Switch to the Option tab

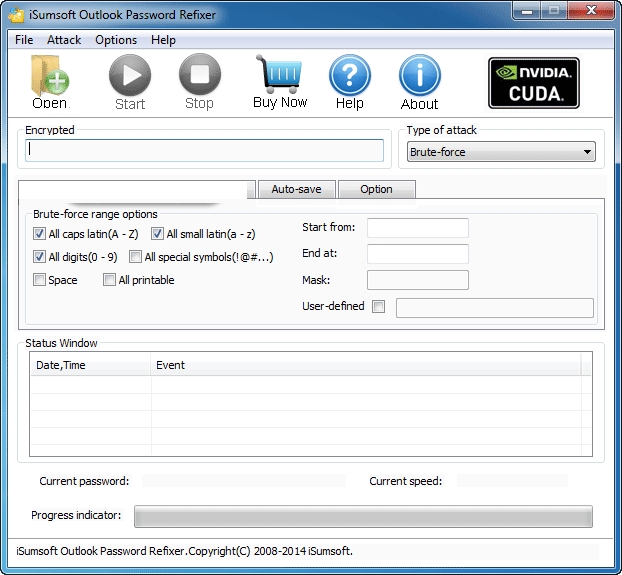tap(376, 189)
